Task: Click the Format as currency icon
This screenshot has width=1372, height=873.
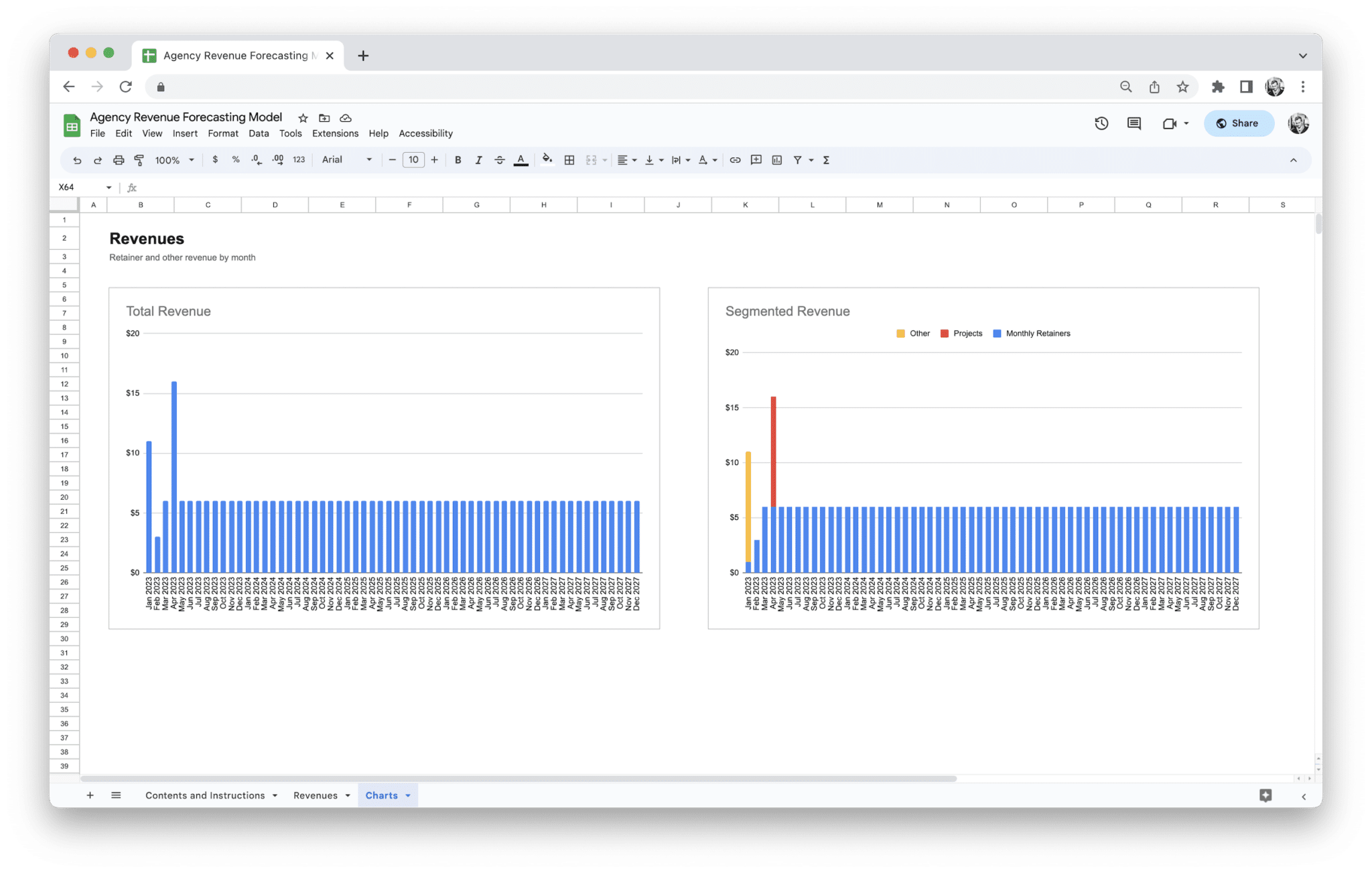Action: (x=215, y=159)
